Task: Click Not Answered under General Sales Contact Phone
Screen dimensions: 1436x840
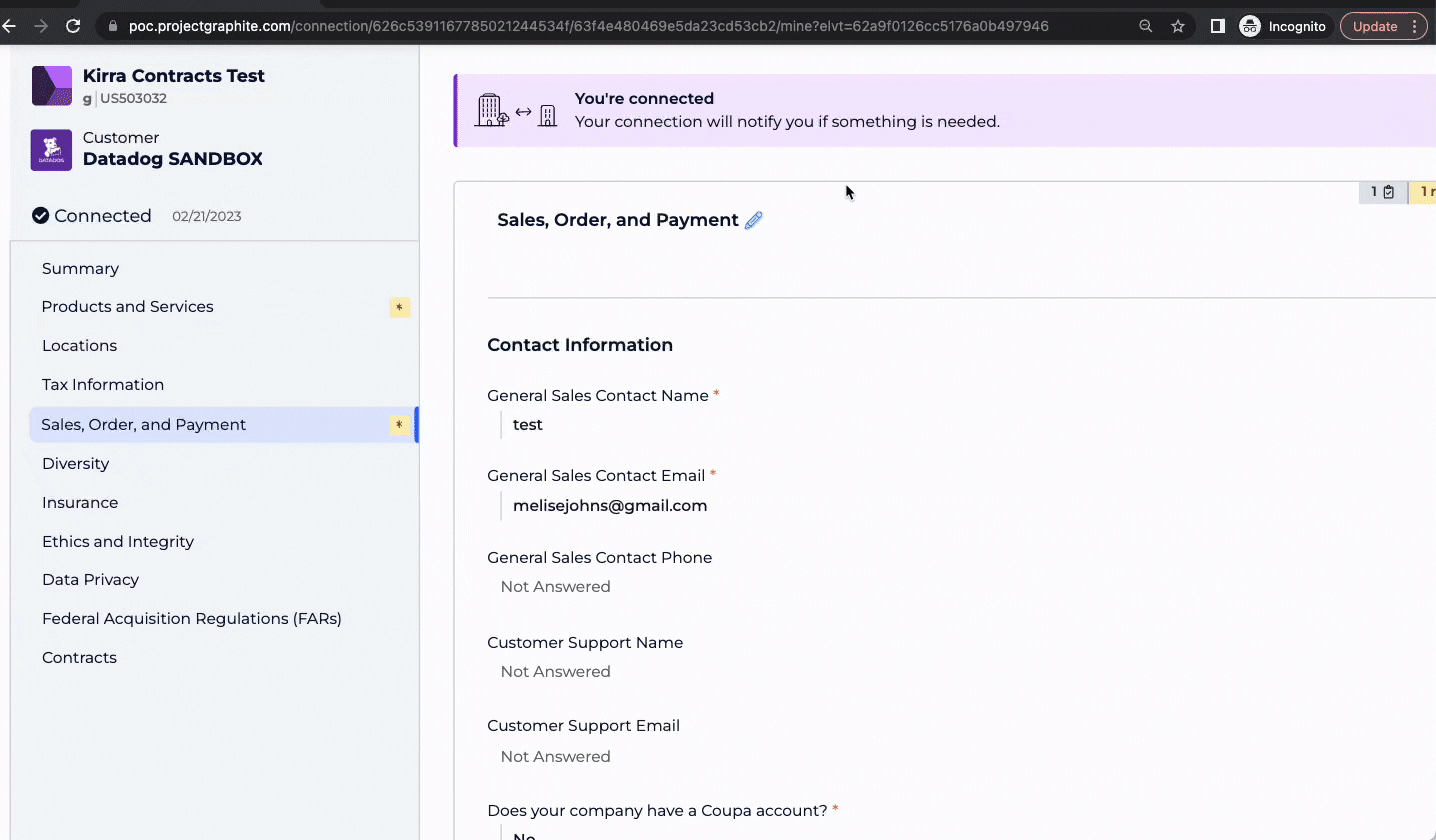Action: coord(555,586)
